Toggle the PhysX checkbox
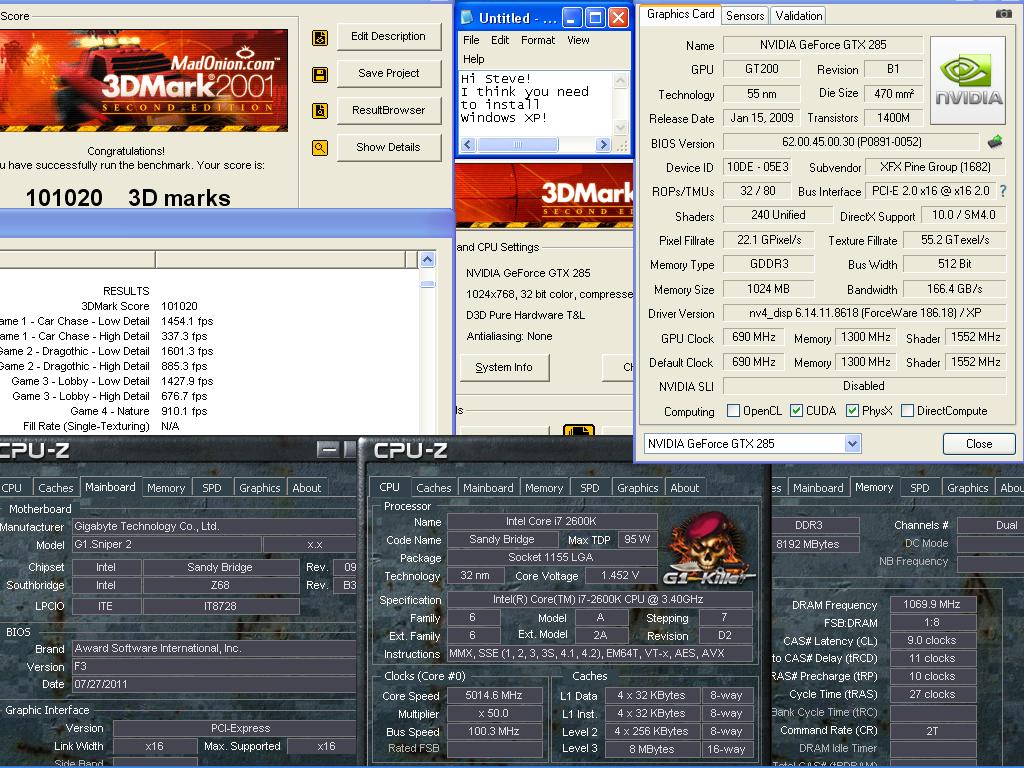 coord(852,411)
